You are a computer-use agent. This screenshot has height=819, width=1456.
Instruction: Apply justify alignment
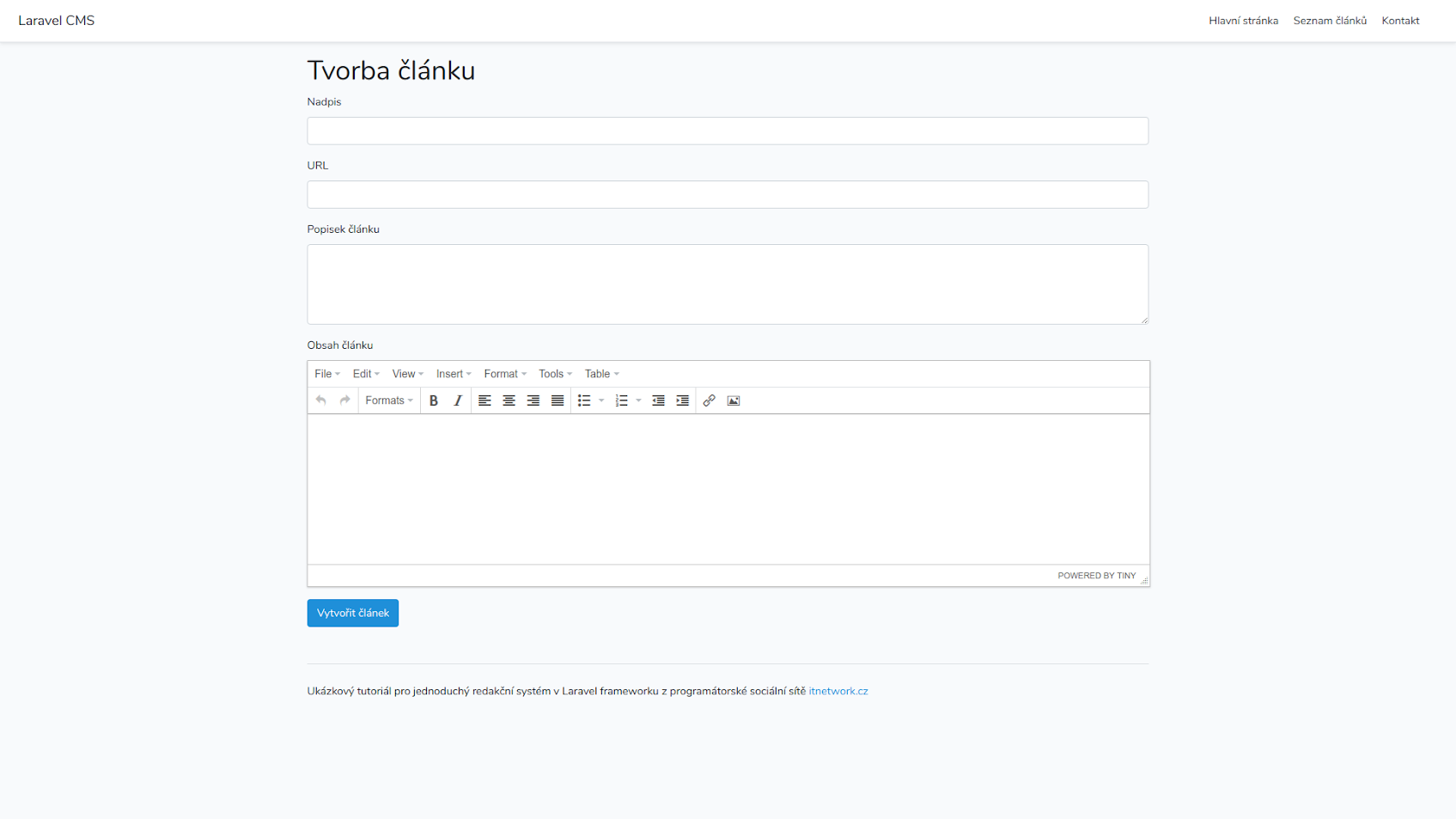point(557,400)
